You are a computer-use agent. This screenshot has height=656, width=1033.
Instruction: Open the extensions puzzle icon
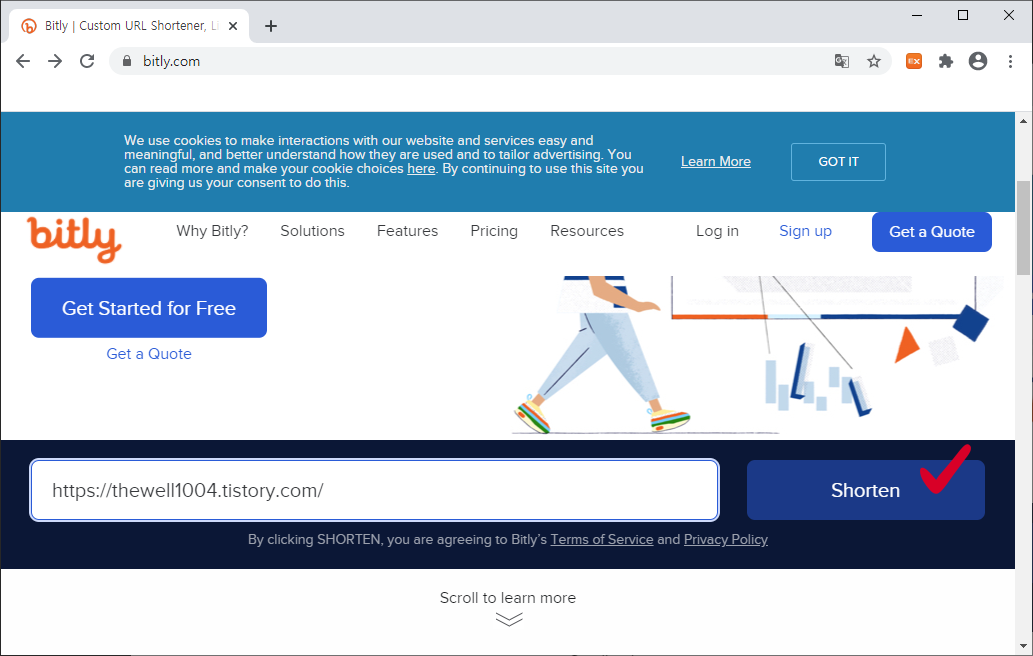pyautogui.click(x=946, y=61)
